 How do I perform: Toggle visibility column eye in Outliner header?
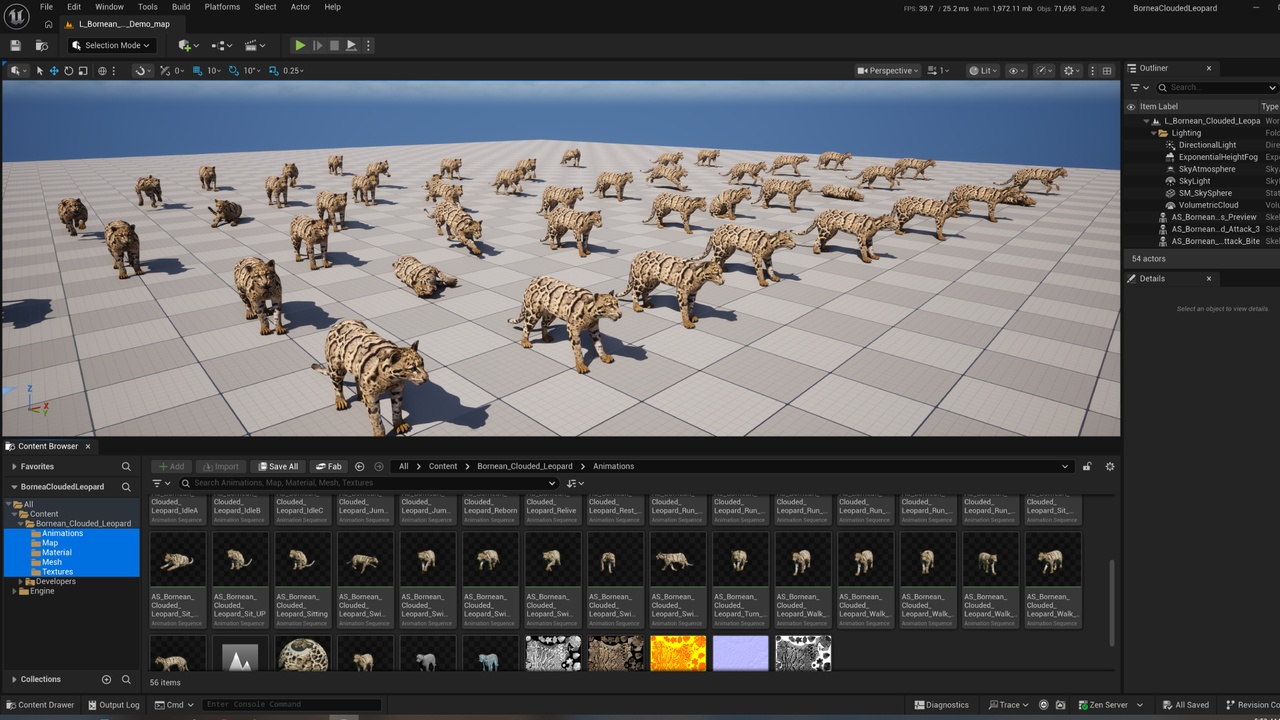(x=1131, y=107)
